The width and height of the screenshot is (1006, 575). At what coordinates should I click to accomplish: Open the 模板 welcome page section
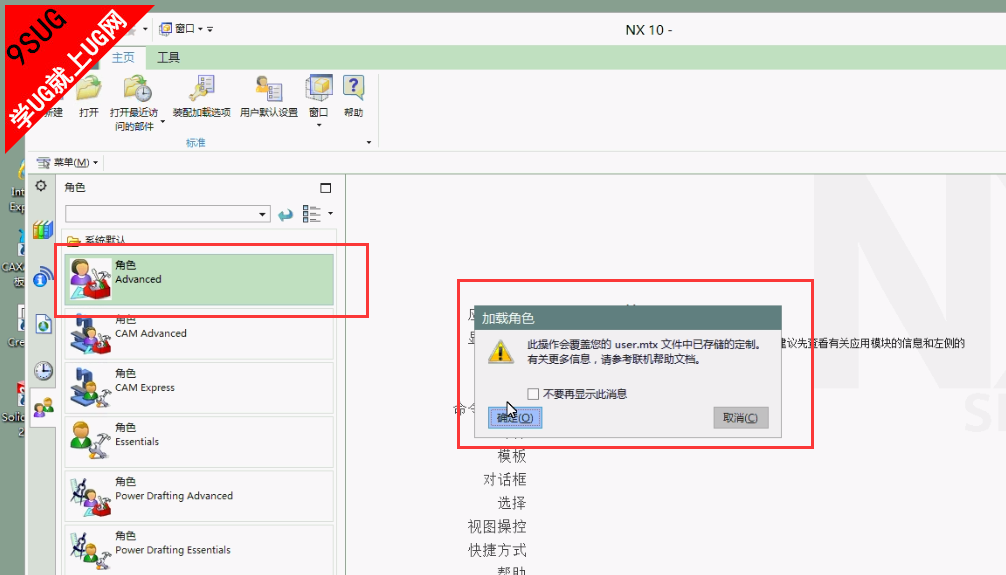(511, 456)
